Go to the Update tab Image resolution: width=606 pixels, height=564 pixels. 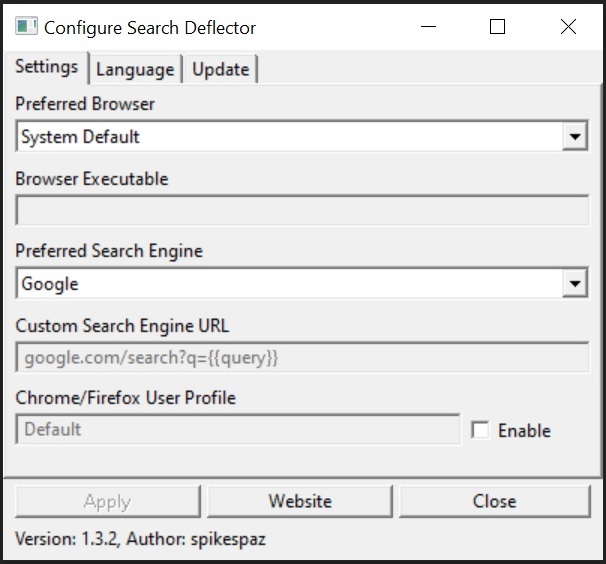point(220,69)
